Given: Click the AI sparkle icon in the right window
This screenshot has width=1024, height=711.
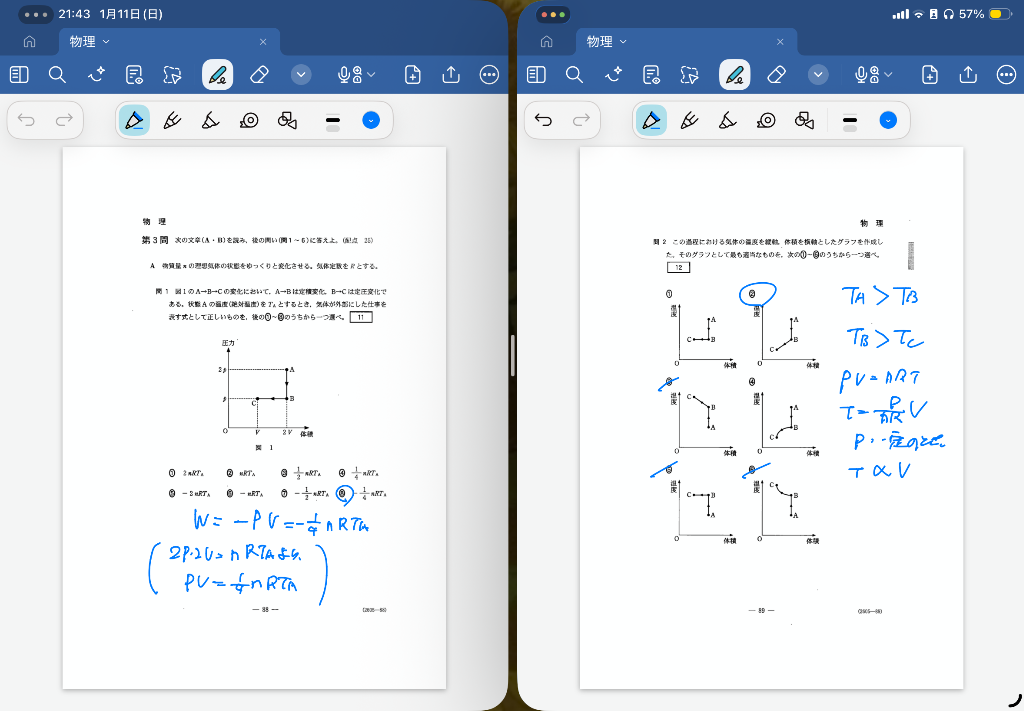Looking at the screenshot, I should (612, 75).
